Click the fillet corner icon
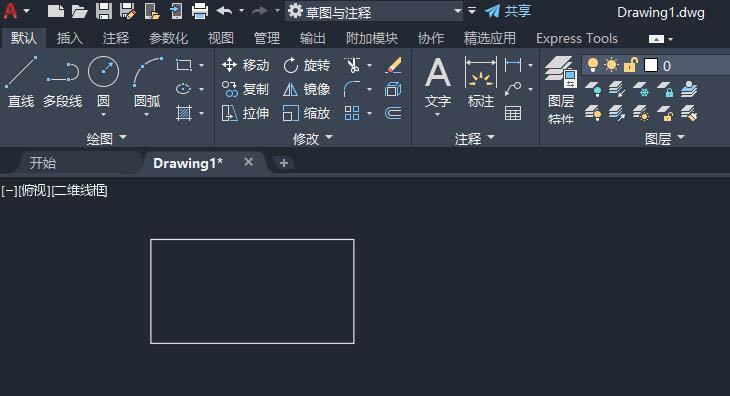The image size is (730, 396). (352, 89)
